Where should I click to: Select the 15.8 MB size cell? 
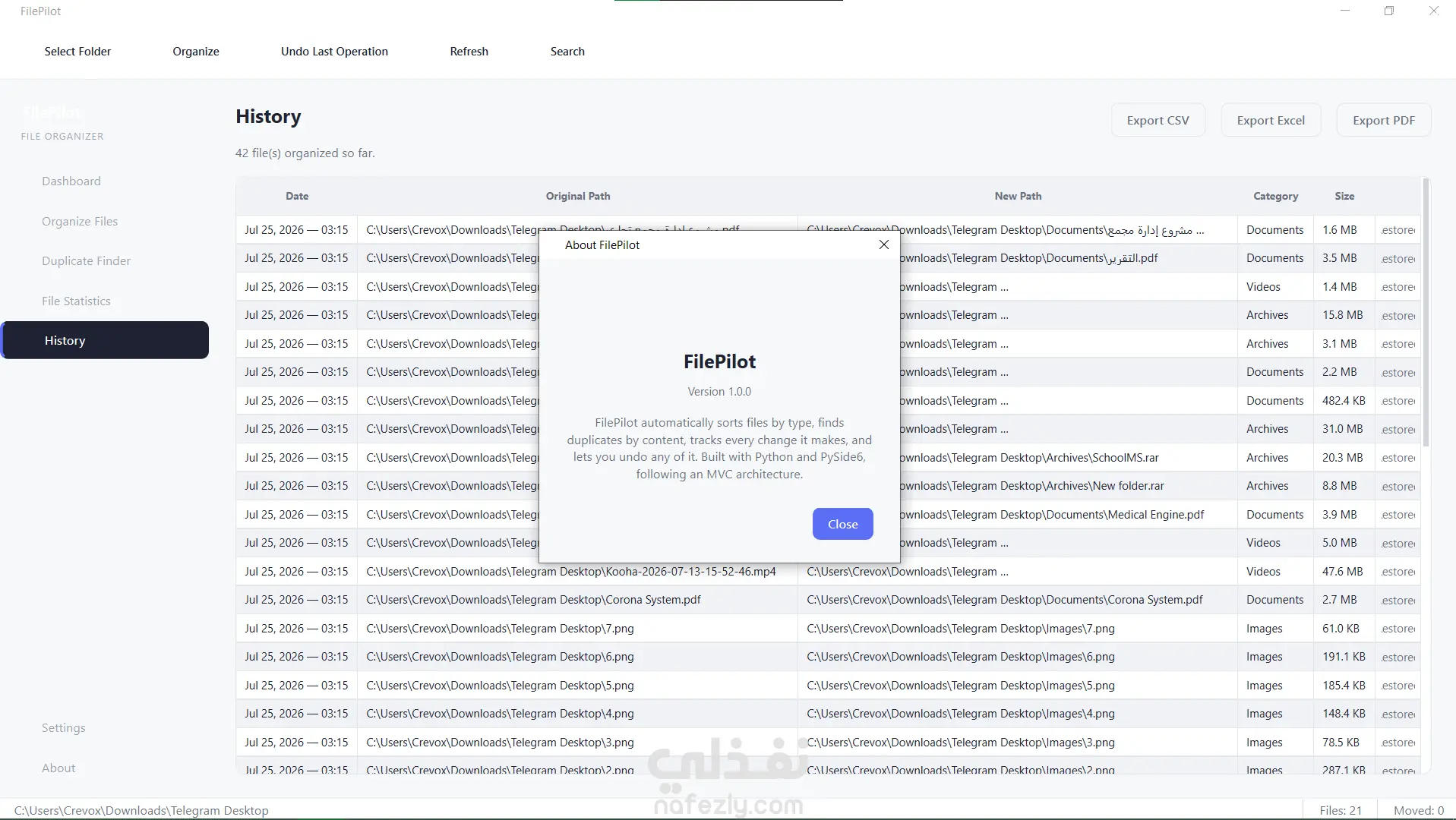(1344, 315)
